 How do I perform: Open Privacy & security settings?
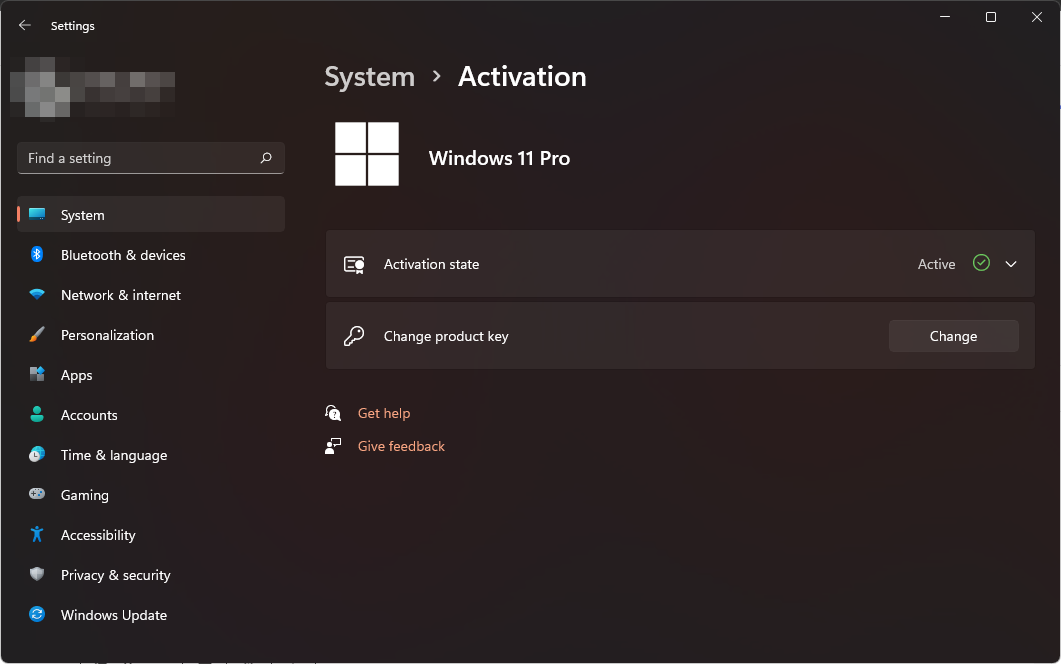(150, 575)
